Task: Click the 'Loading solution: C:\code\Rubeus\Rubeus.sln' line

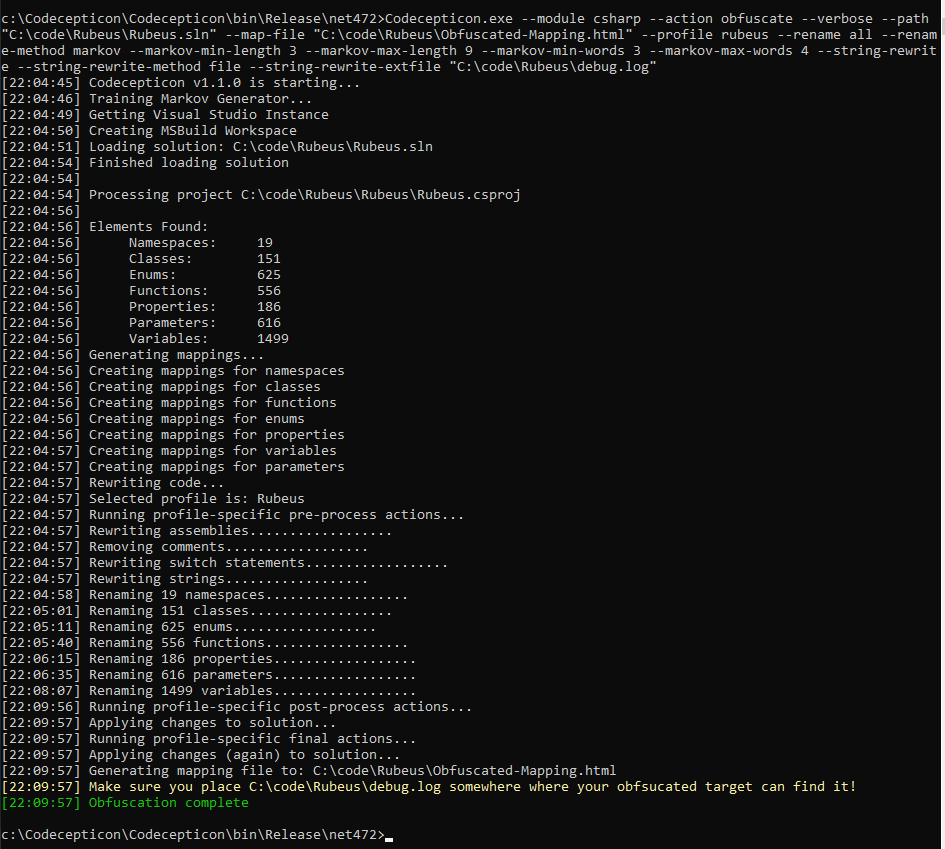Action: pyautogui.click(x=217, y=146)
